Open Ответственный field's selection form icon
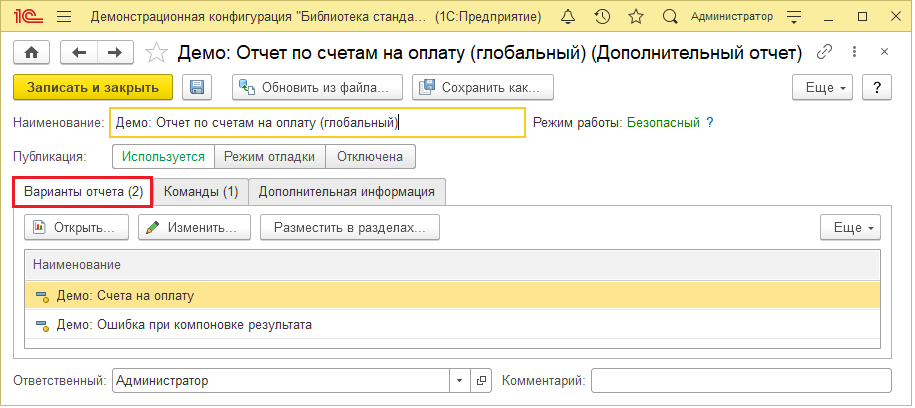The width and height of the screenshot is (915, 408). click(481, 381)
